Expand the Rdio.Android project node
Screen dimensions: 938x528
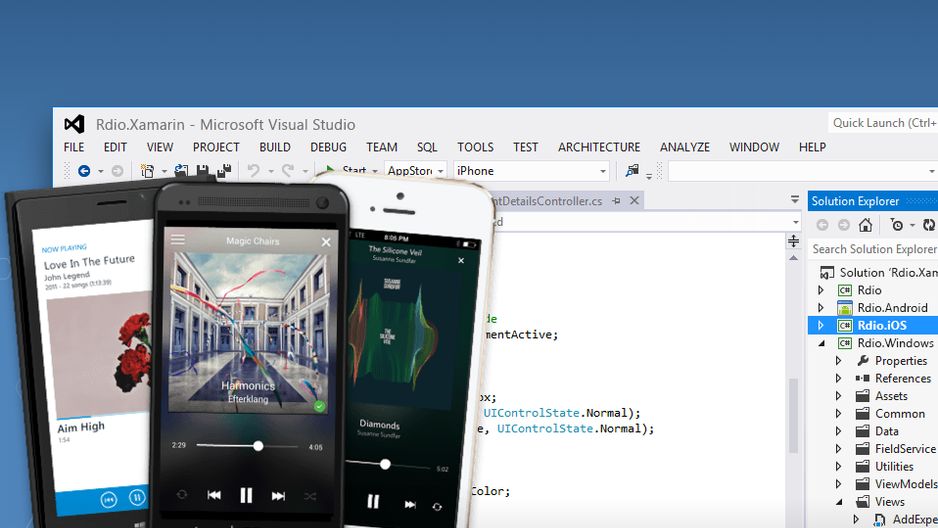(x=821, y=307)
